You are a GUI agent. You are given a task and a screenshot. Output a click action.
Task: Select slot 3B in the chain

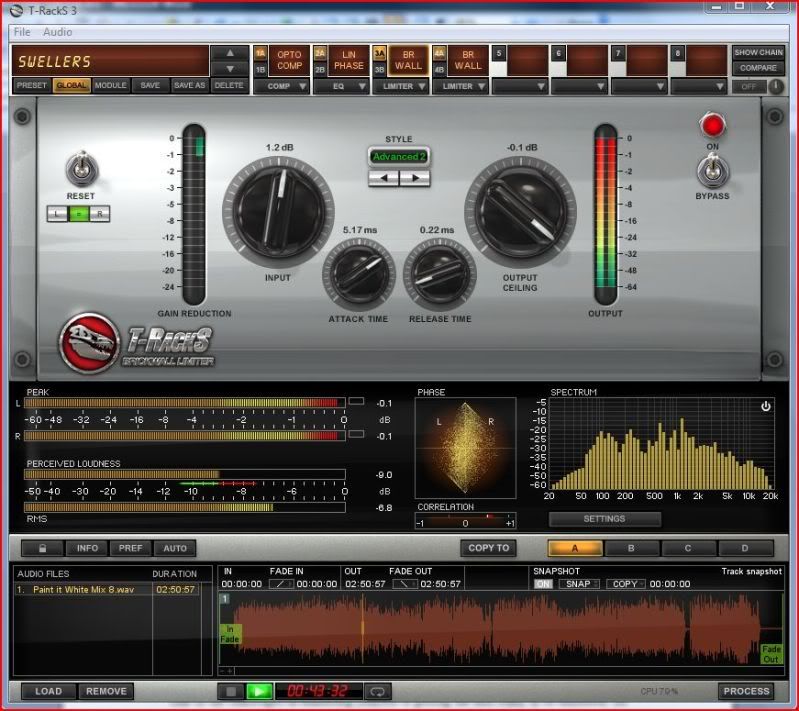pos(380,69)
